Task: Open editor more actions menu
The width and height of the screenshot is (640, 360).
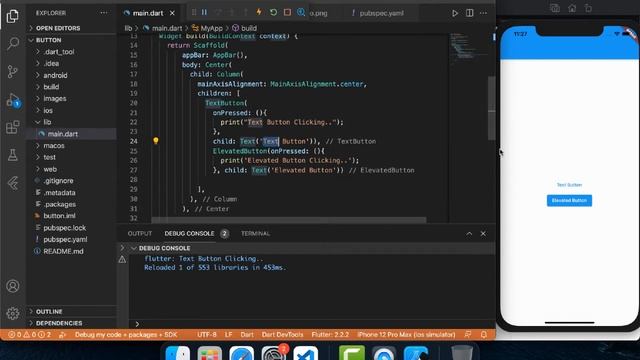Action: pos(483,13)
